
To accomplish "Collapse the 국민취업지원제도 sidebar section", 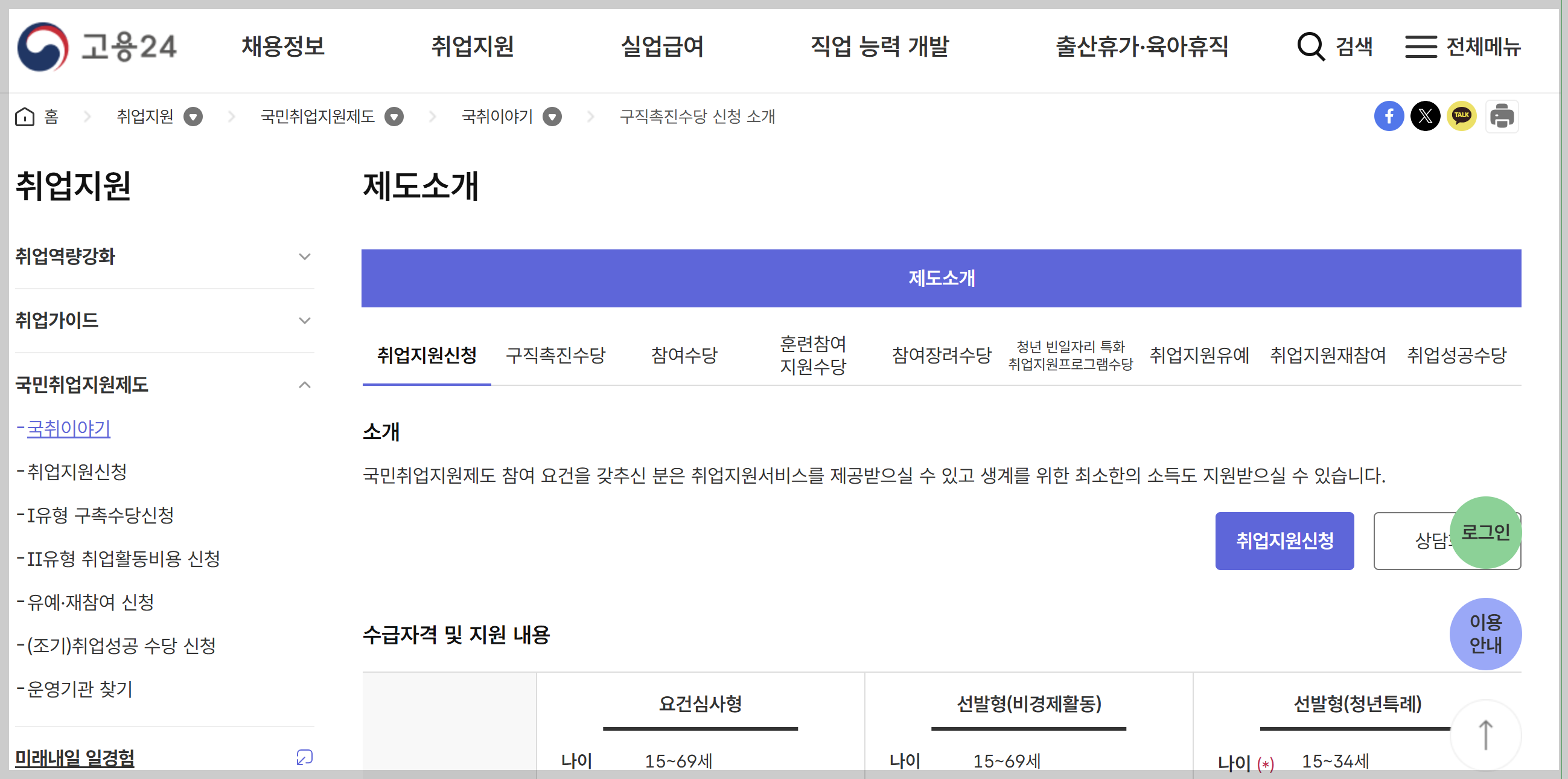I will [304, 384].
